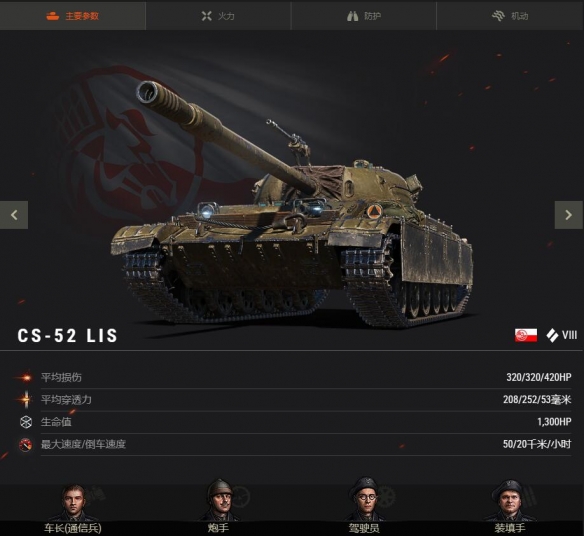Select the 车长 commander portrait
The height and width of the screenshot is (536, 584).
[73, 502]
